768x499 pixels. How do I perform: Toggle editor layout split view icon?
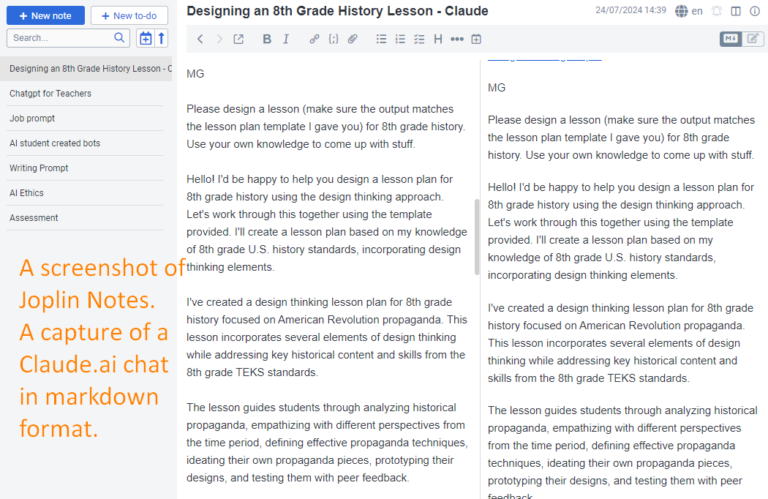736,11
